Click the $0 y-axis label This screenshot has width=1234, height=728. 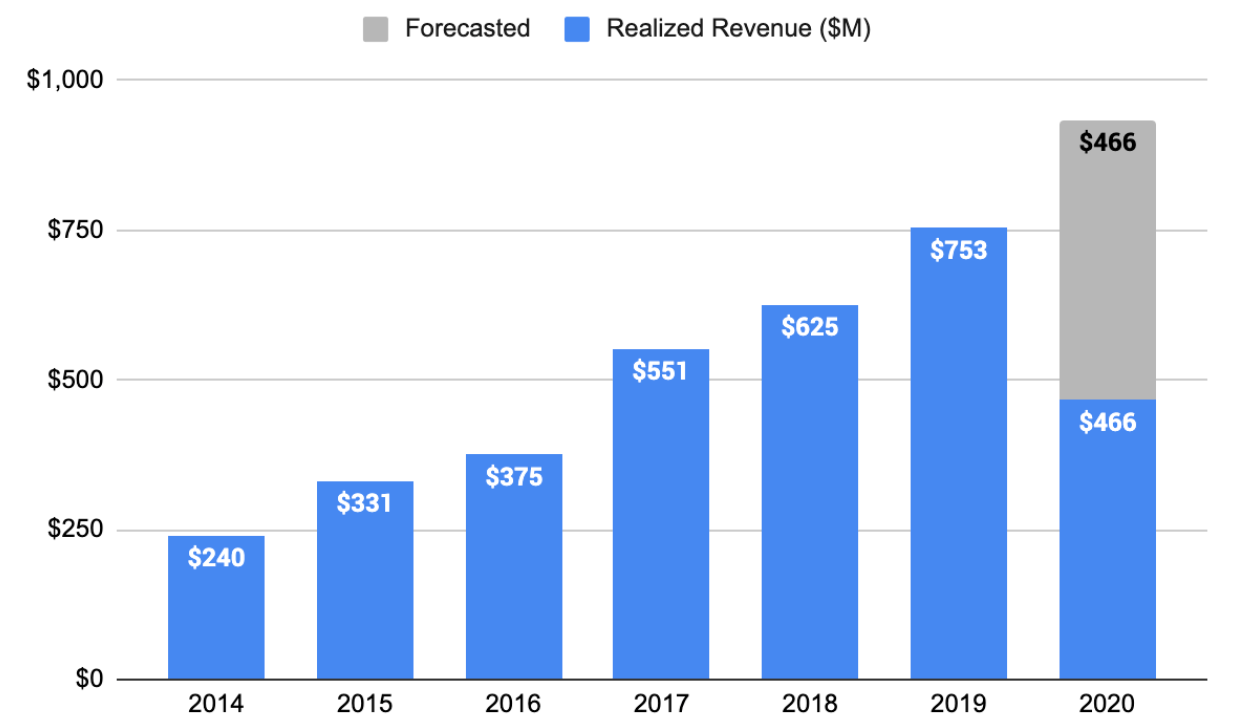coord(89,680)
